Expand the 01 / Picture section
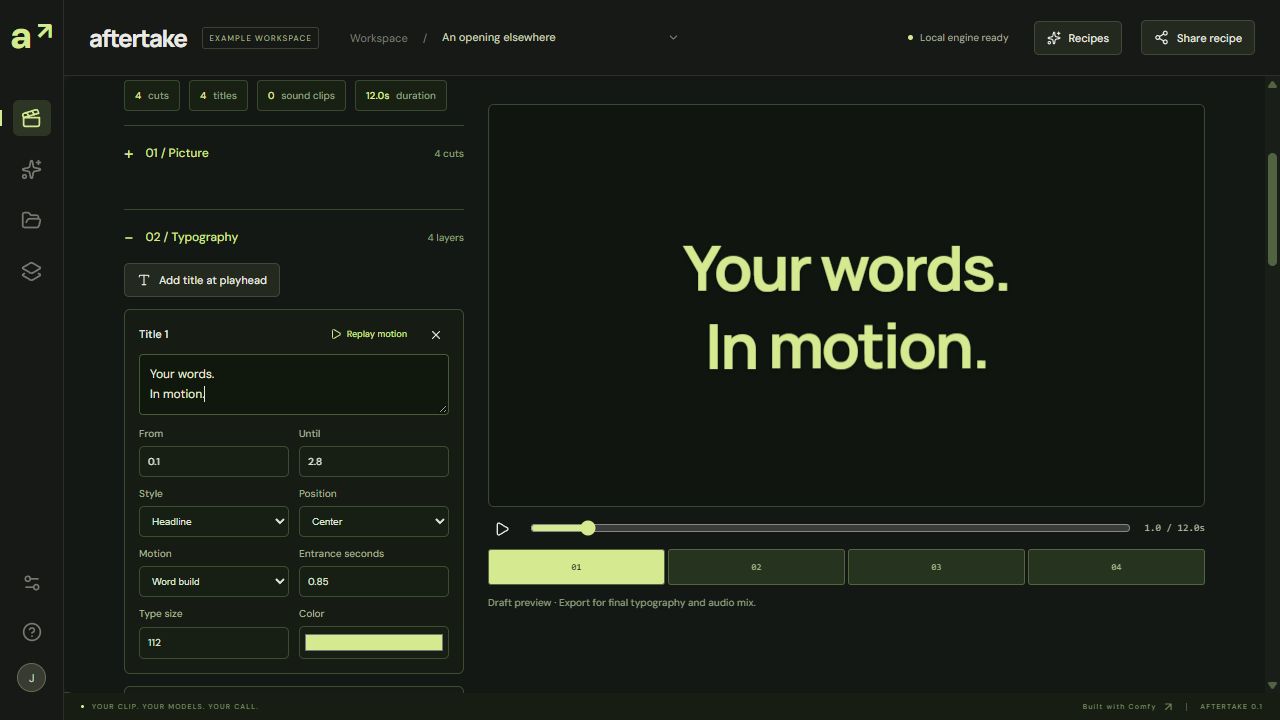 [294, 153]
